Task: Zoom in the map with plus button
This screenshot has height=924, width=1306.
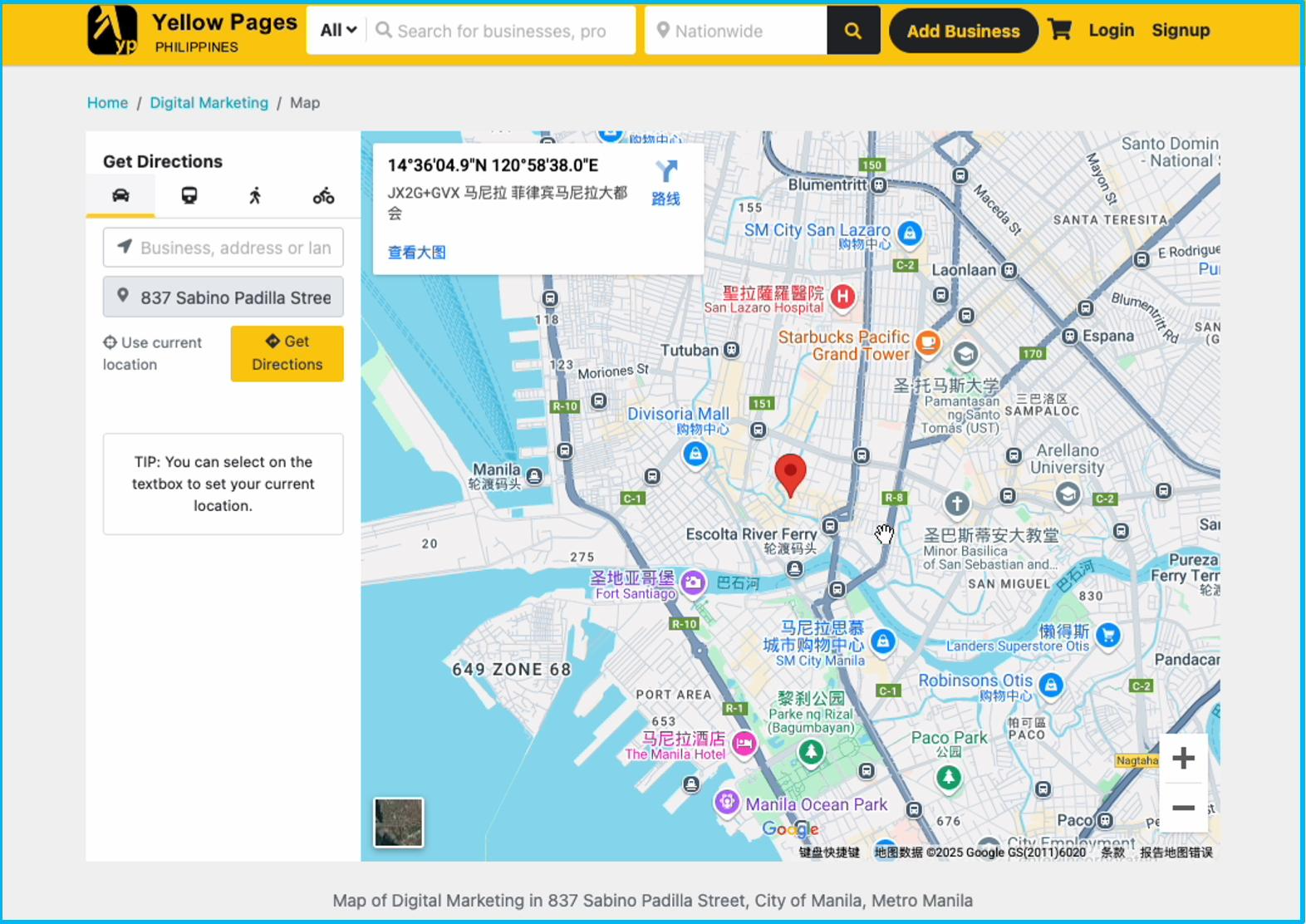Action: click(1183, 758)
